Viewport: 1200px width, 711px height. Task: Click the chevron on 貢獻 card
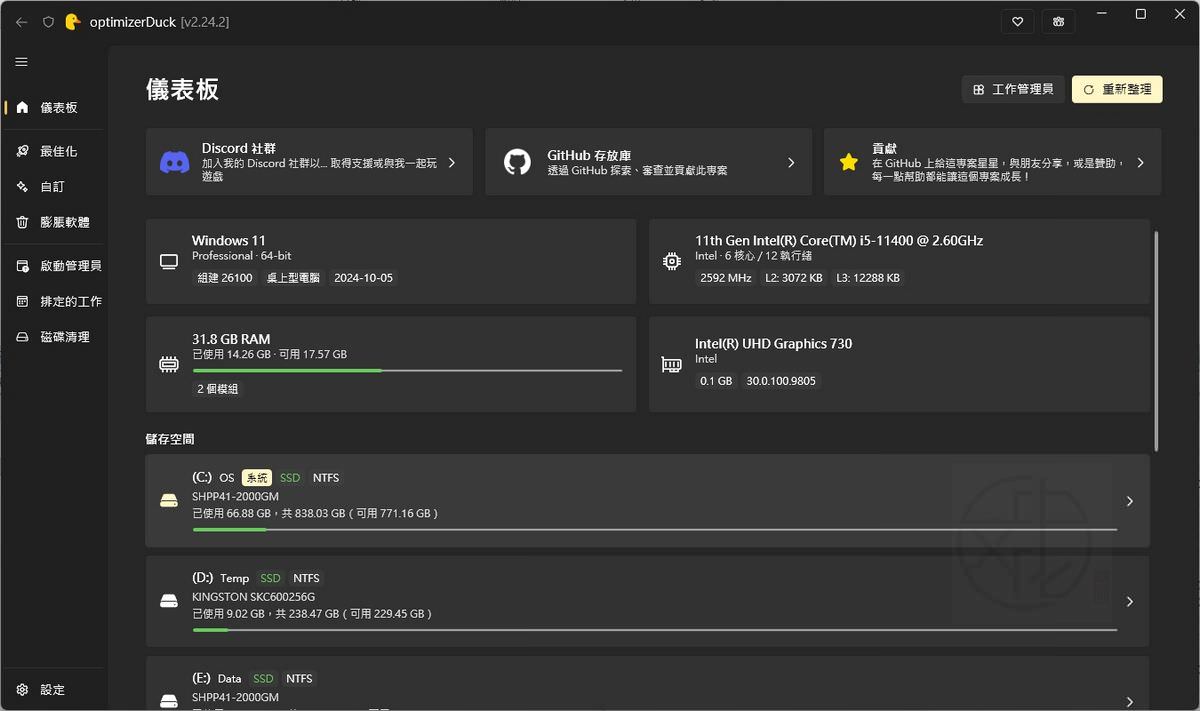point(1141,162)
